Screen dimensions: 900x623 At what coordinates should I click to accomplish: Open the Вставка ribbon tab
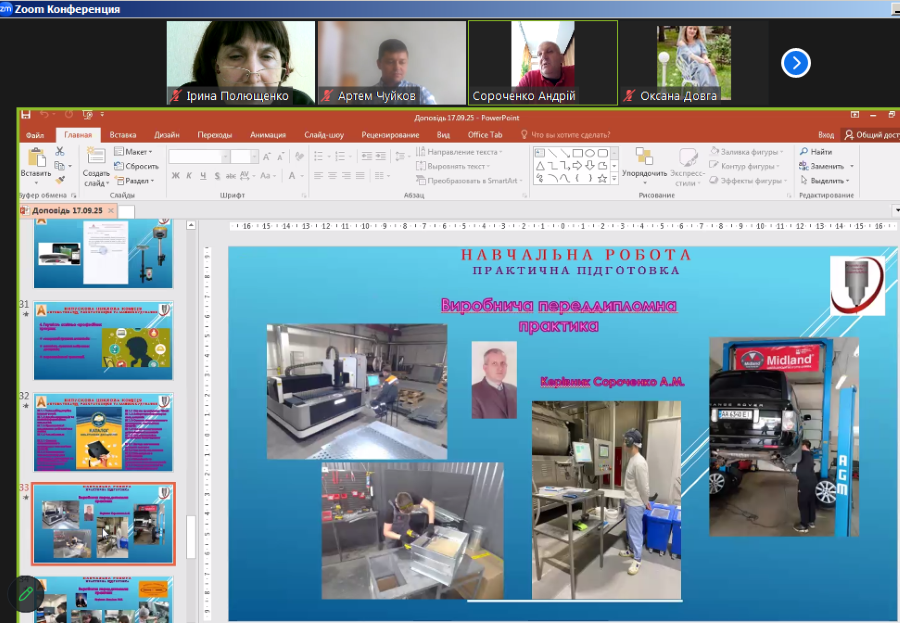(123, 135)
